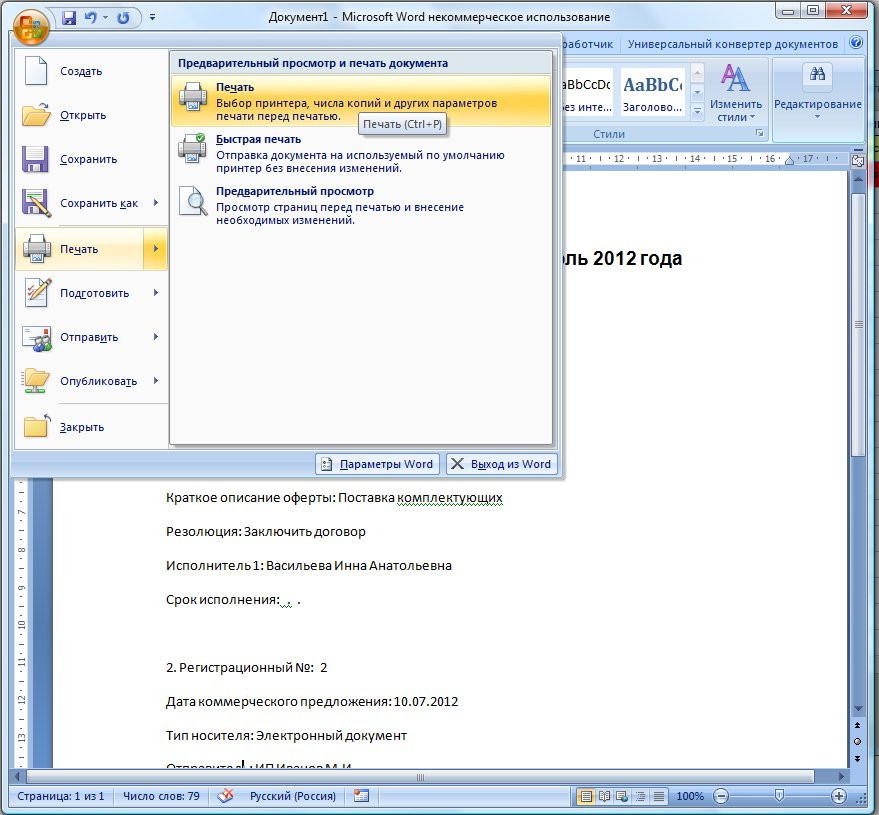The image size is (879, 815).
Task: Click the Сохранить floppy disk icon
Action: tap(35, 159)
